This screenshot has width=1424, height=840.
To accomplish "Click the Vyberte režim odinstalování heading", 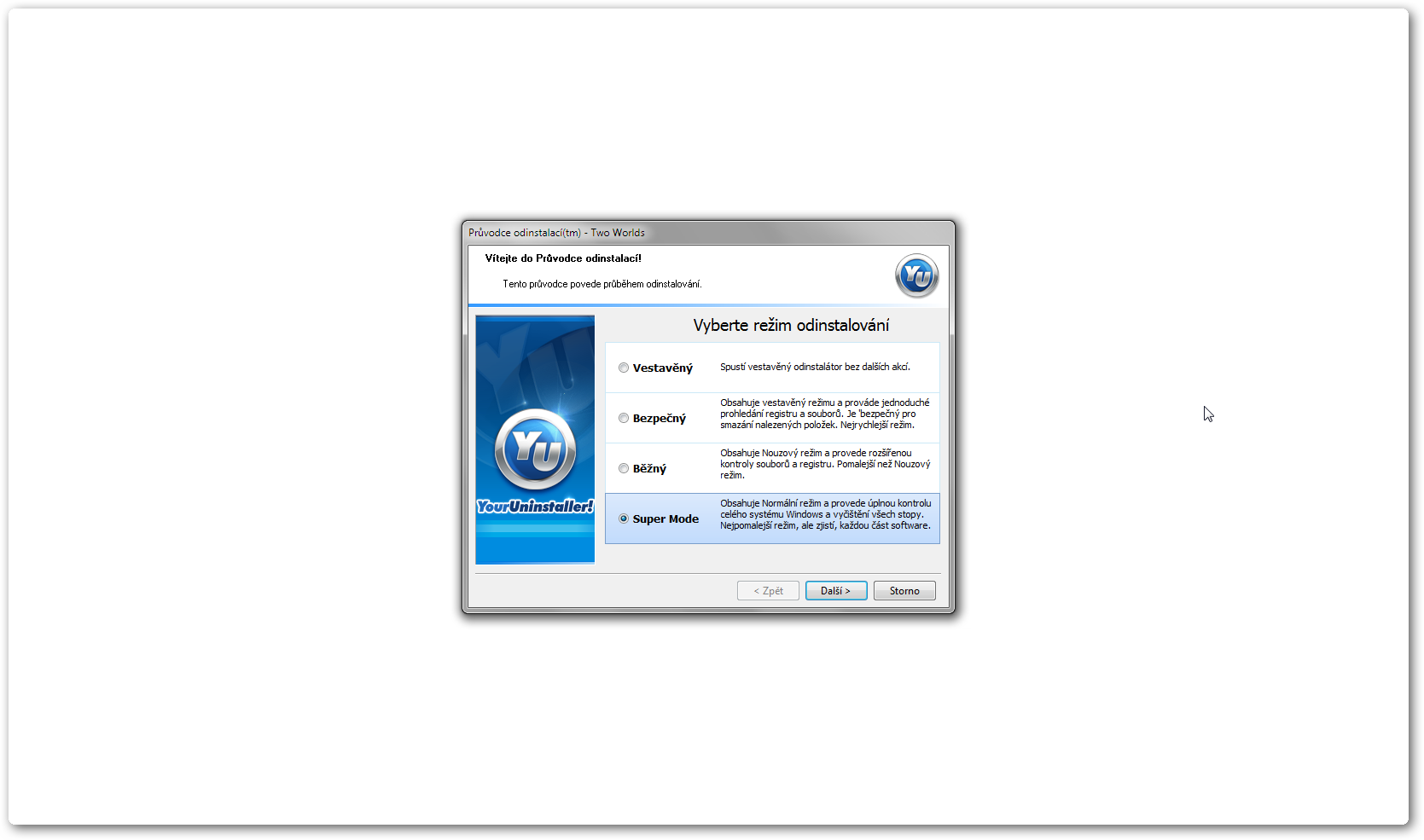I will (791, 326).
